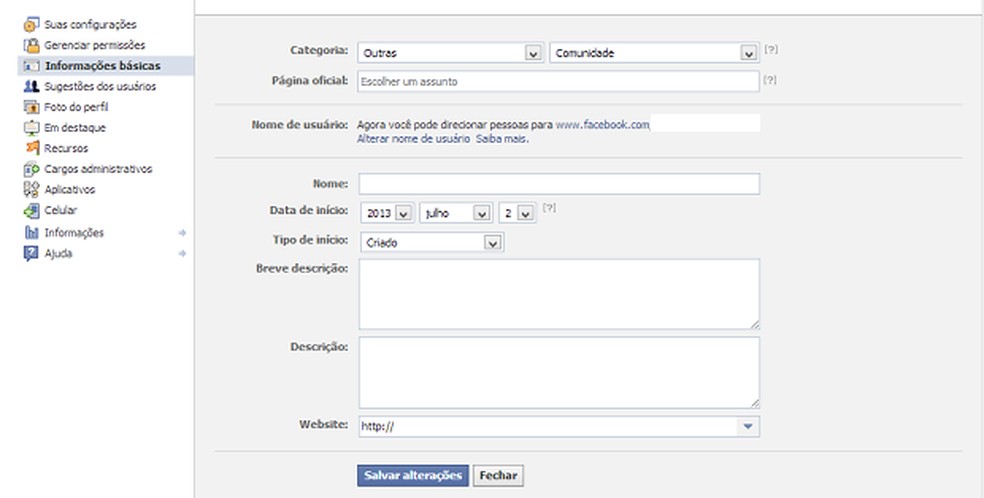Click the Em destaque icon

pyautogui.click(x=31, y=128)
